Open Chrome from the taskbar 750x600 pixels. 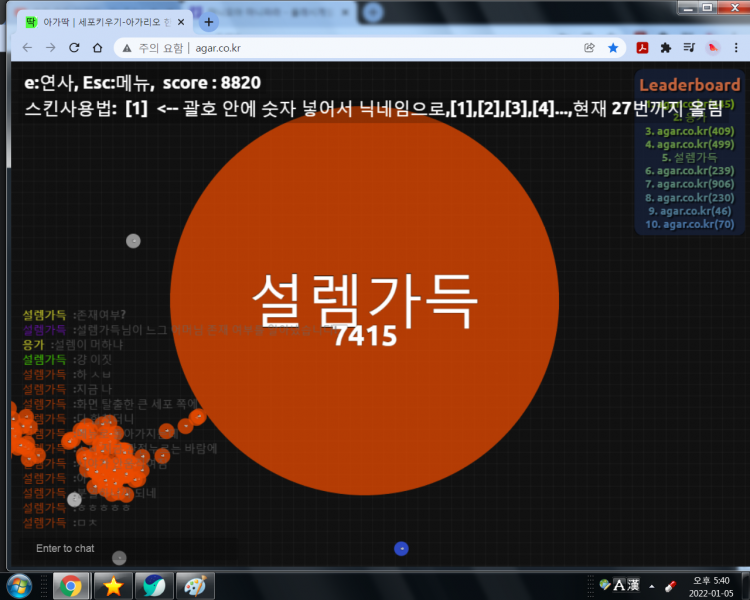[71, 586]
